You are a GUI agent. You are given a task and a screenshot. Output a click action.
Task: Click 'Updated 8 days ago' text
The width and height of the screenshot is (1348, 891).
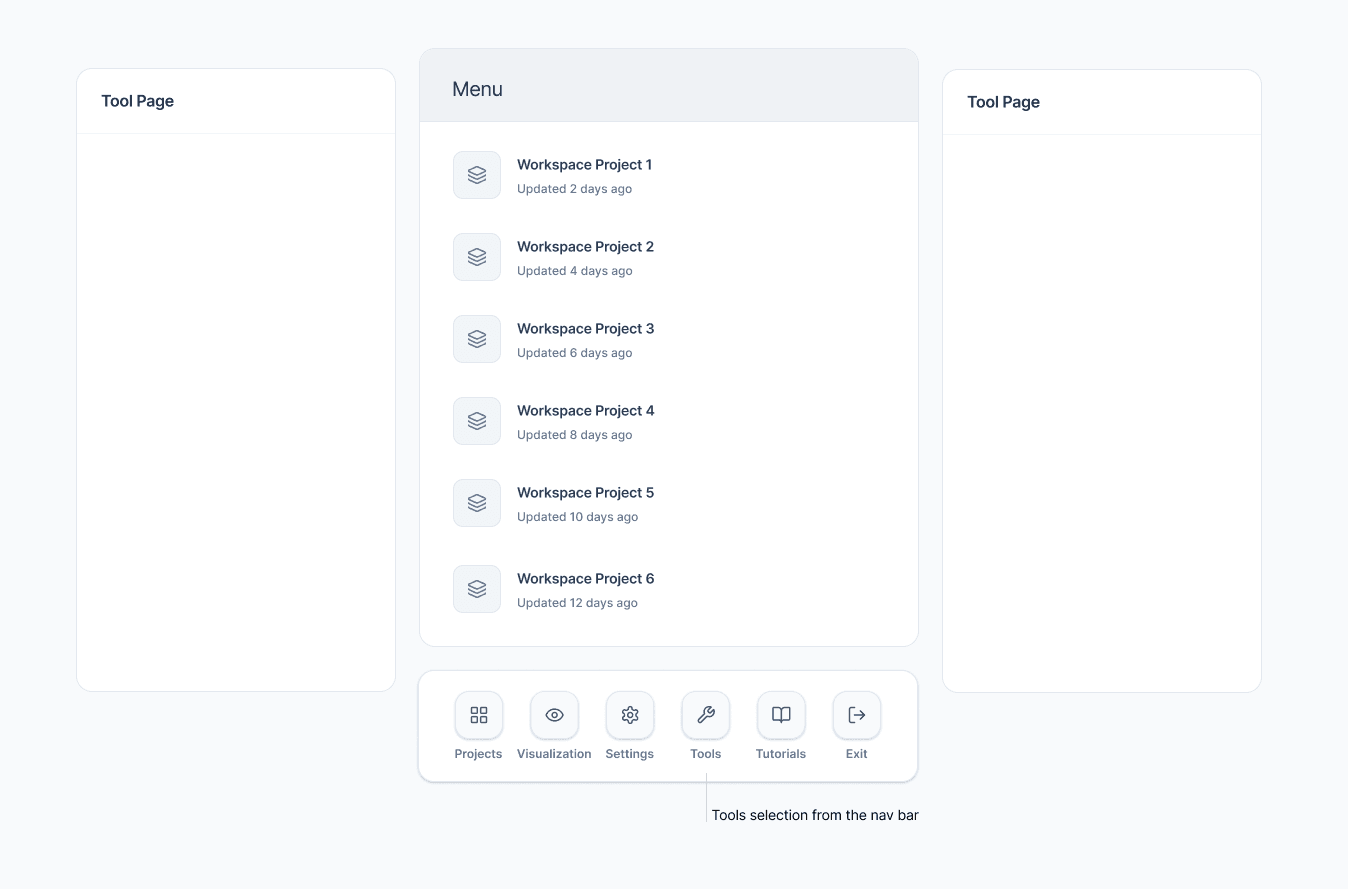coord(575,435)
